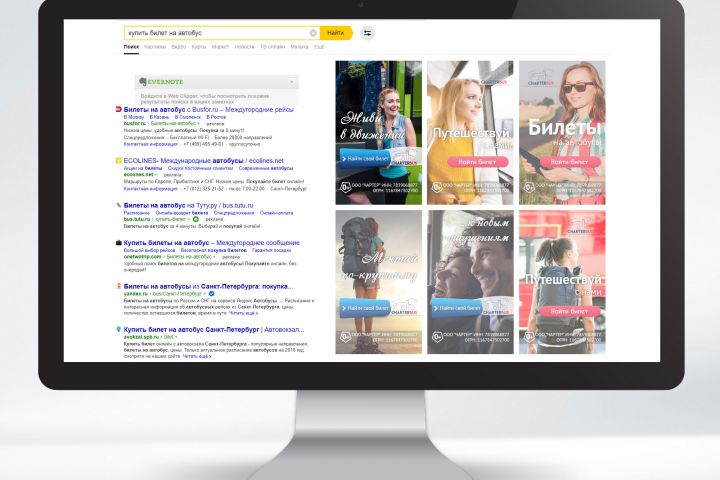Image resolution: width=720 pixels, height=480 pixels.
Task: Open the ТВ онлайн tab
Action: click(273, 47)
